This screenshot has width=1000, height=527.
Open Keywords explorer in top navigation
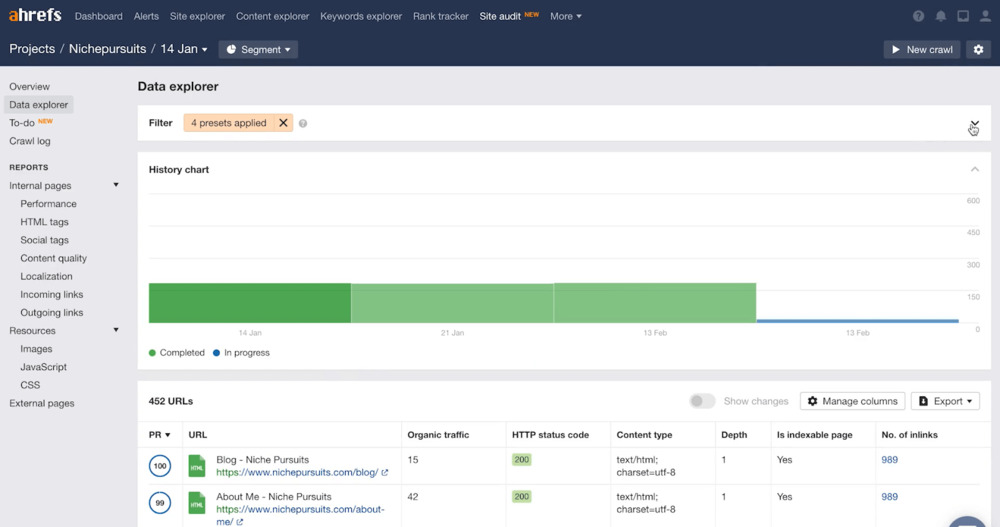(361, 17)
